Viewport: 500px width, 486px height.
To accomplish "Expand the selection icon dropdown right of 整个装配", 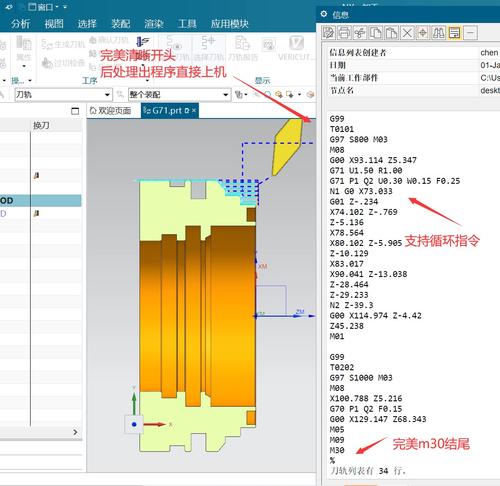I will (246, 95).
